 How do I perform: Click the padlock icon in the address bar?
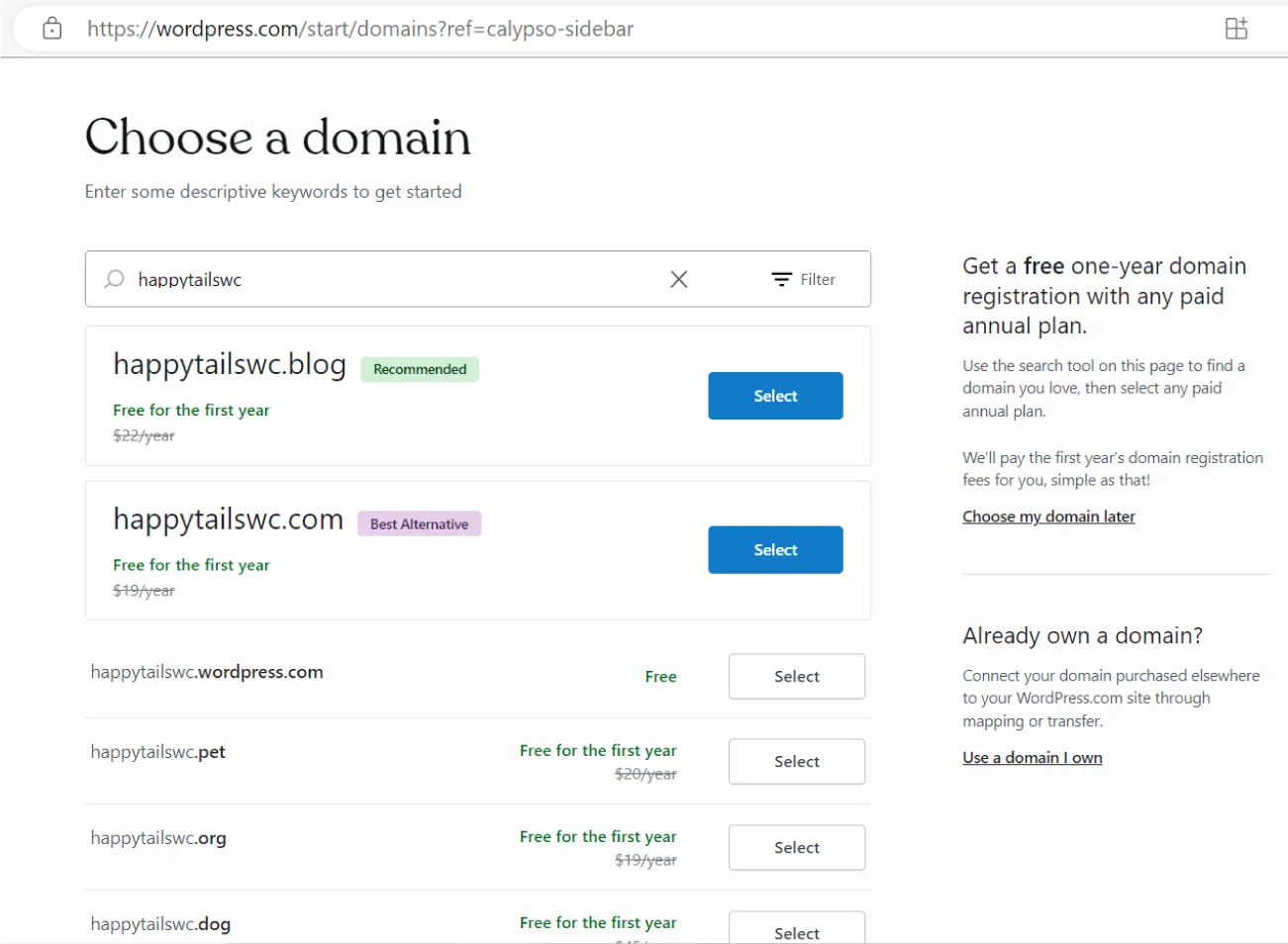(x=51, y=28)
